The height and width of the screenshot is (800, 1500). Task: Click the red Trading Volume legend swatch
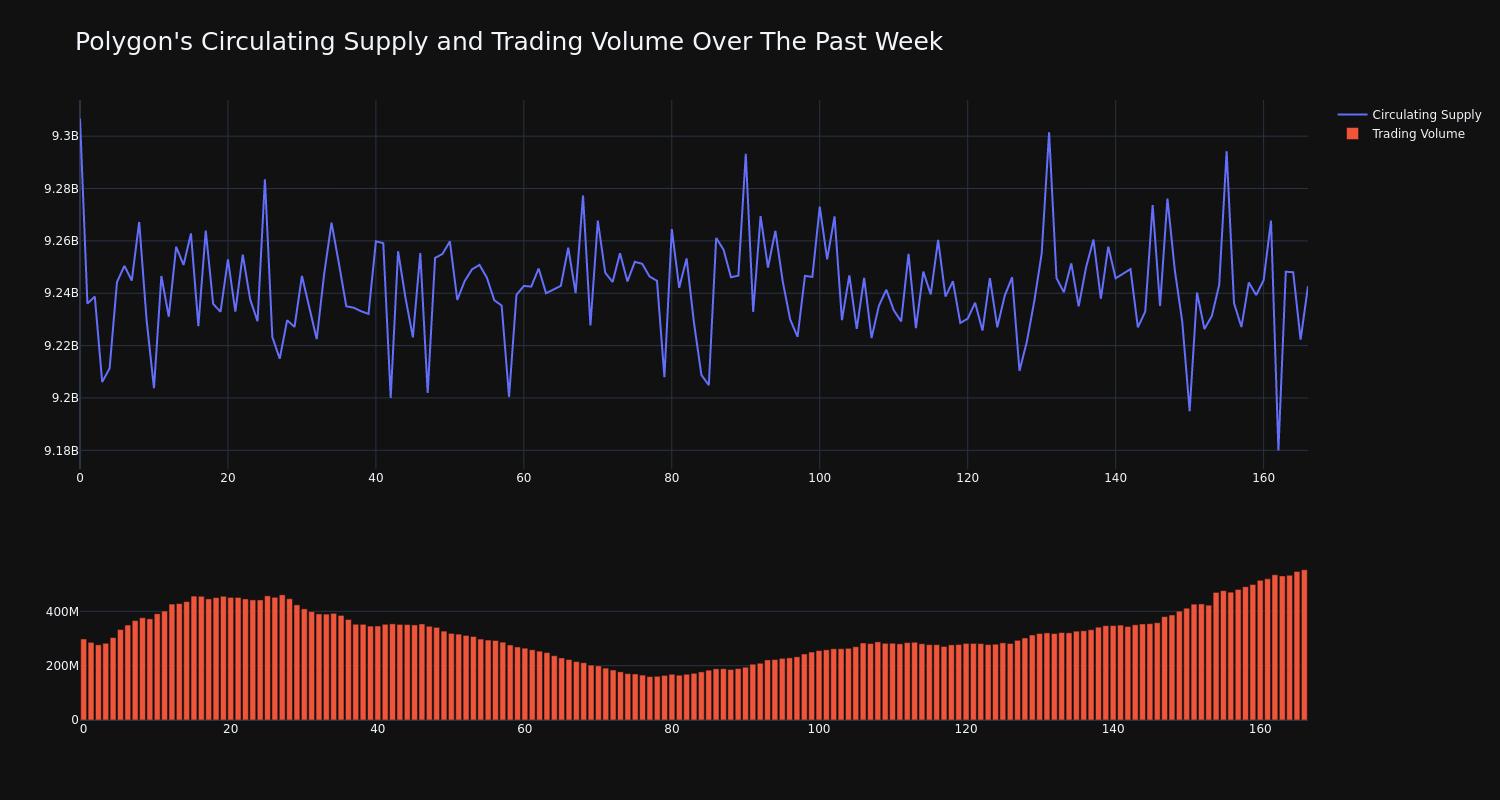[x=1352, y=134]
